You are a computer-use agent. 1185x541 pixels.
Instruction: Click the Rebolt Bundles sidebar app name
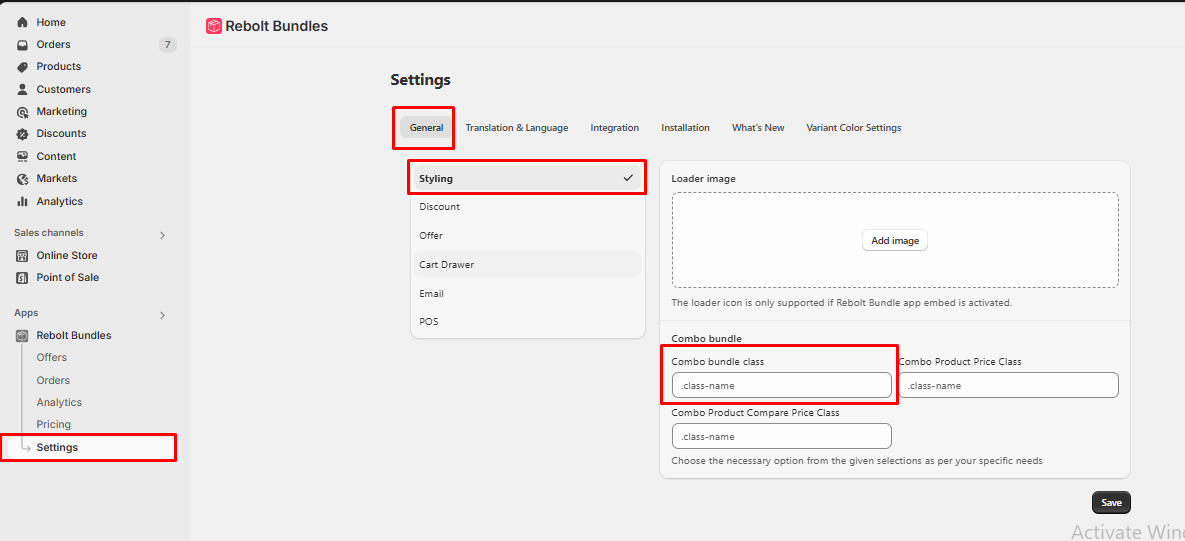point(73,335)
